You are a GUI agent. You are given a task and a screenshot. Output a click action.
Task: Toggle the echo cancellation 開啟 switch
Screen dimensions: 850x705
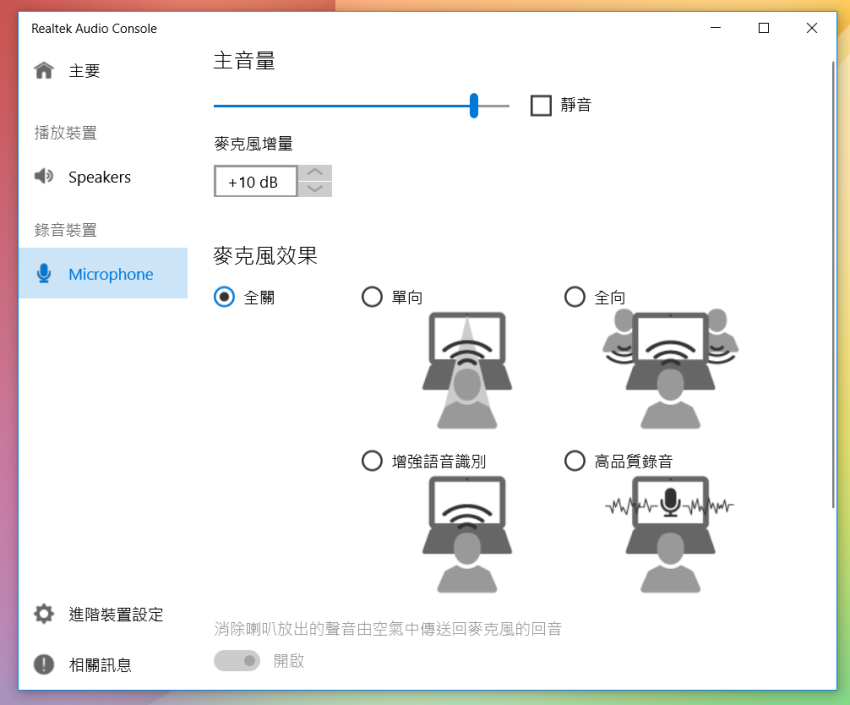237,661
